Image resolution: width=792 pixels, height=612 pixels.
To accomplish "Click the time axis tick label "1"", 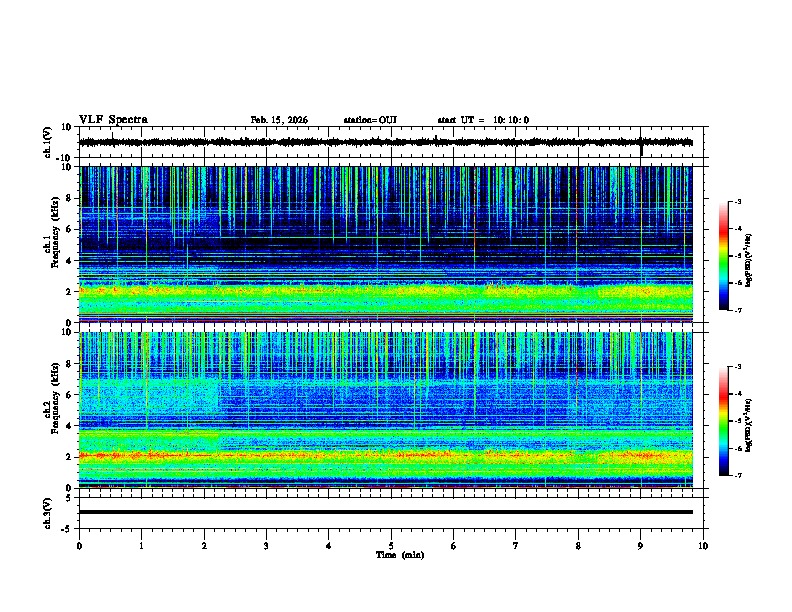I will pos(141,546).
